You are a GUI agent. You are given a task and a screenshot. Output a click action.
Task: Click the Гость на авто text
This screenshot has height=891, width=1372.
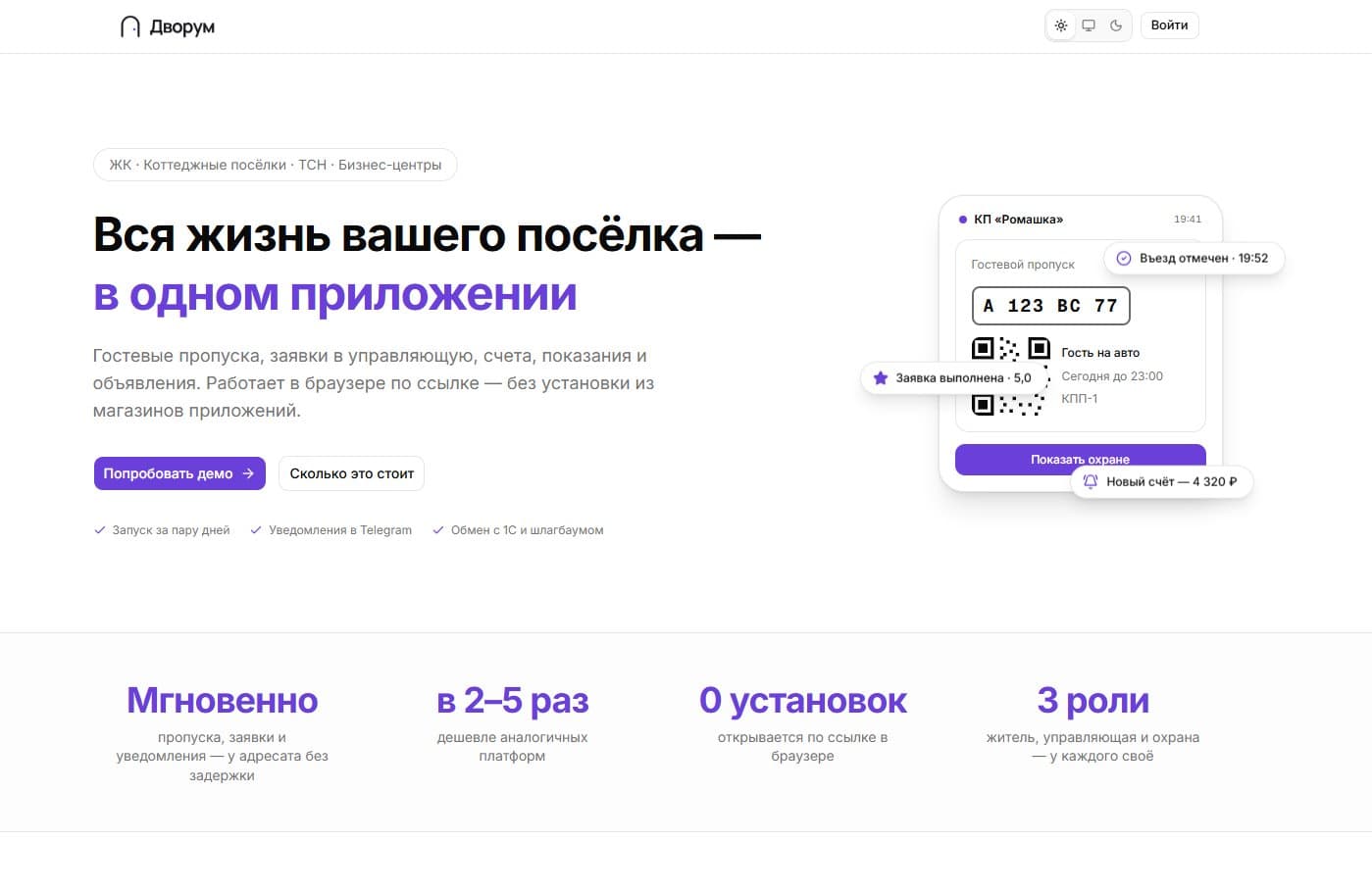coord(1100,353)
